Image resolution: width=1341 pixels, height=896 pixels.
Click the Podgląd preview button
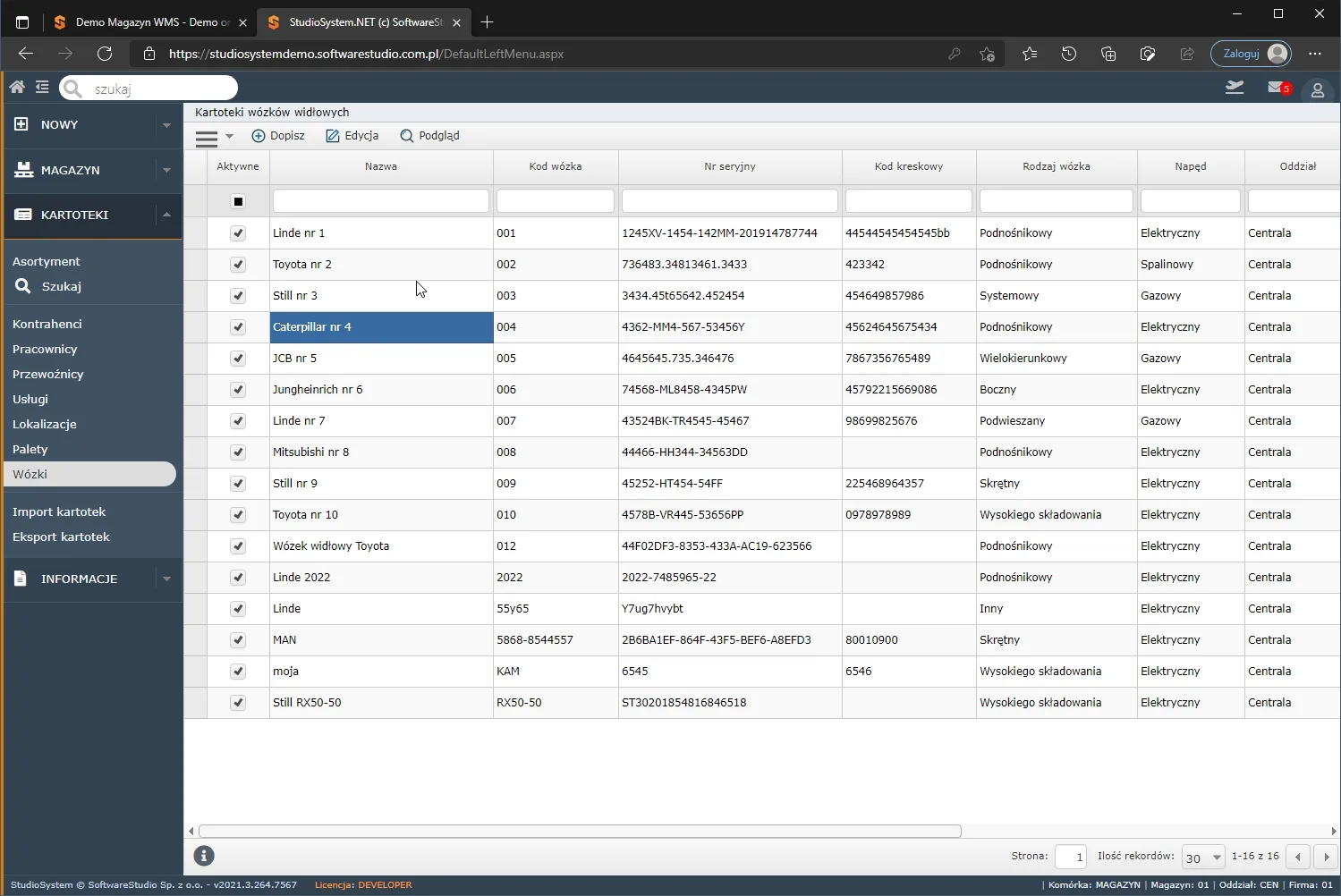pyautogui.click(x=429, y=136)
